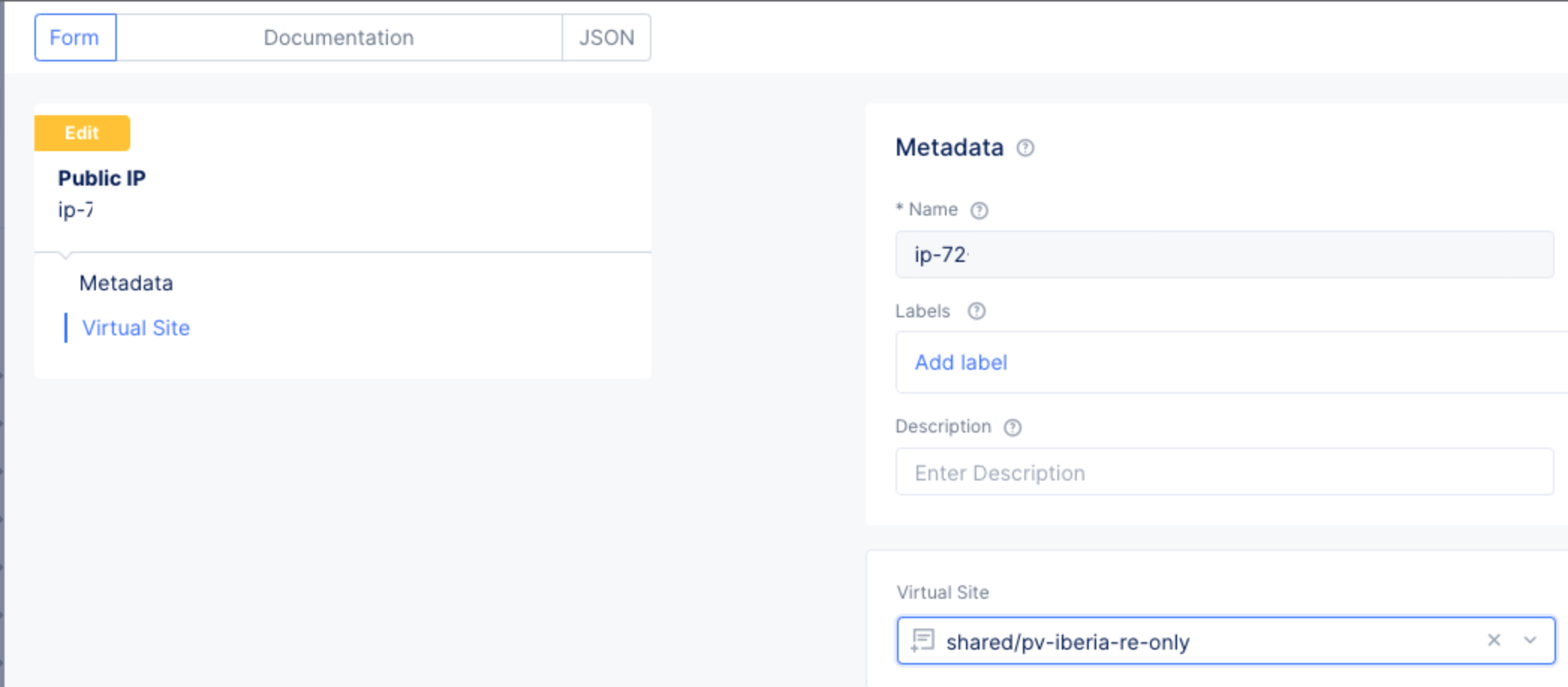Open the shared/pv-iberia-re-only selection box
Image resolution: width=1568 pixels, height=687 pixels.
[1198, 641]
